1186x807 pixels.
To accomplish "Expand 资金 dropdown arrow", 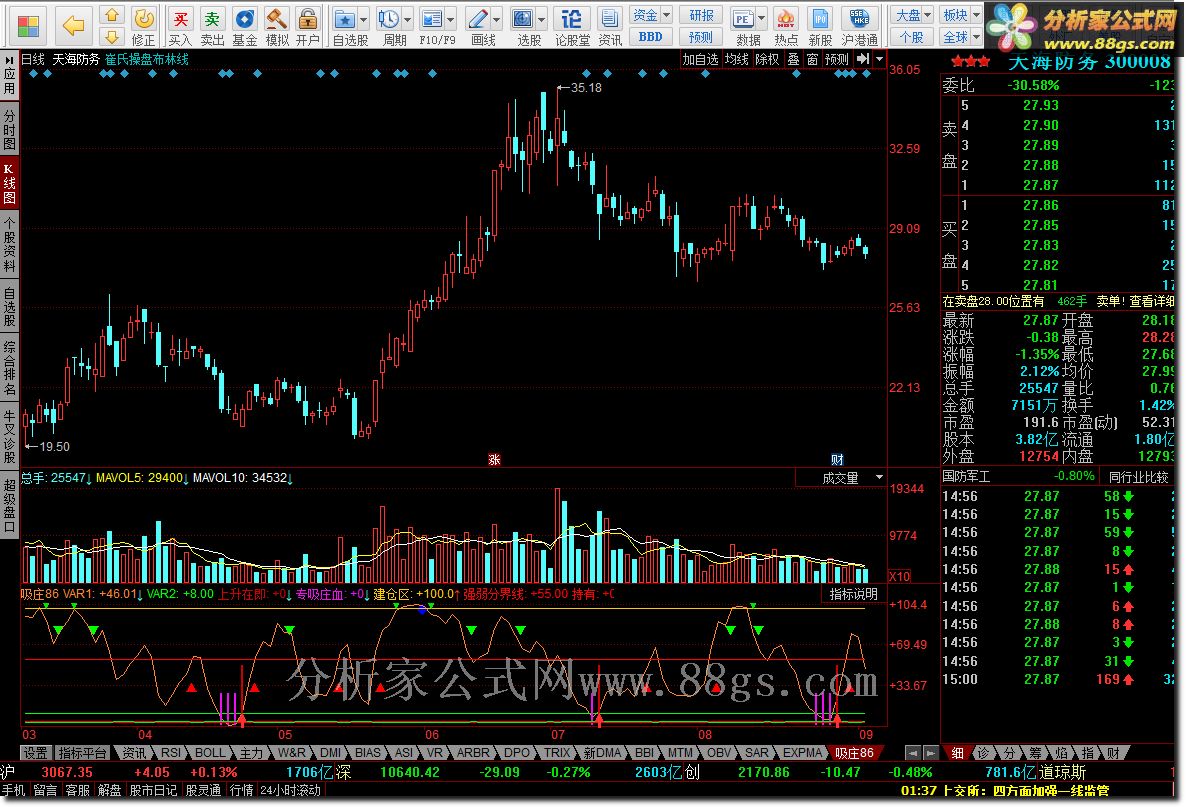I will click(666, 15).
